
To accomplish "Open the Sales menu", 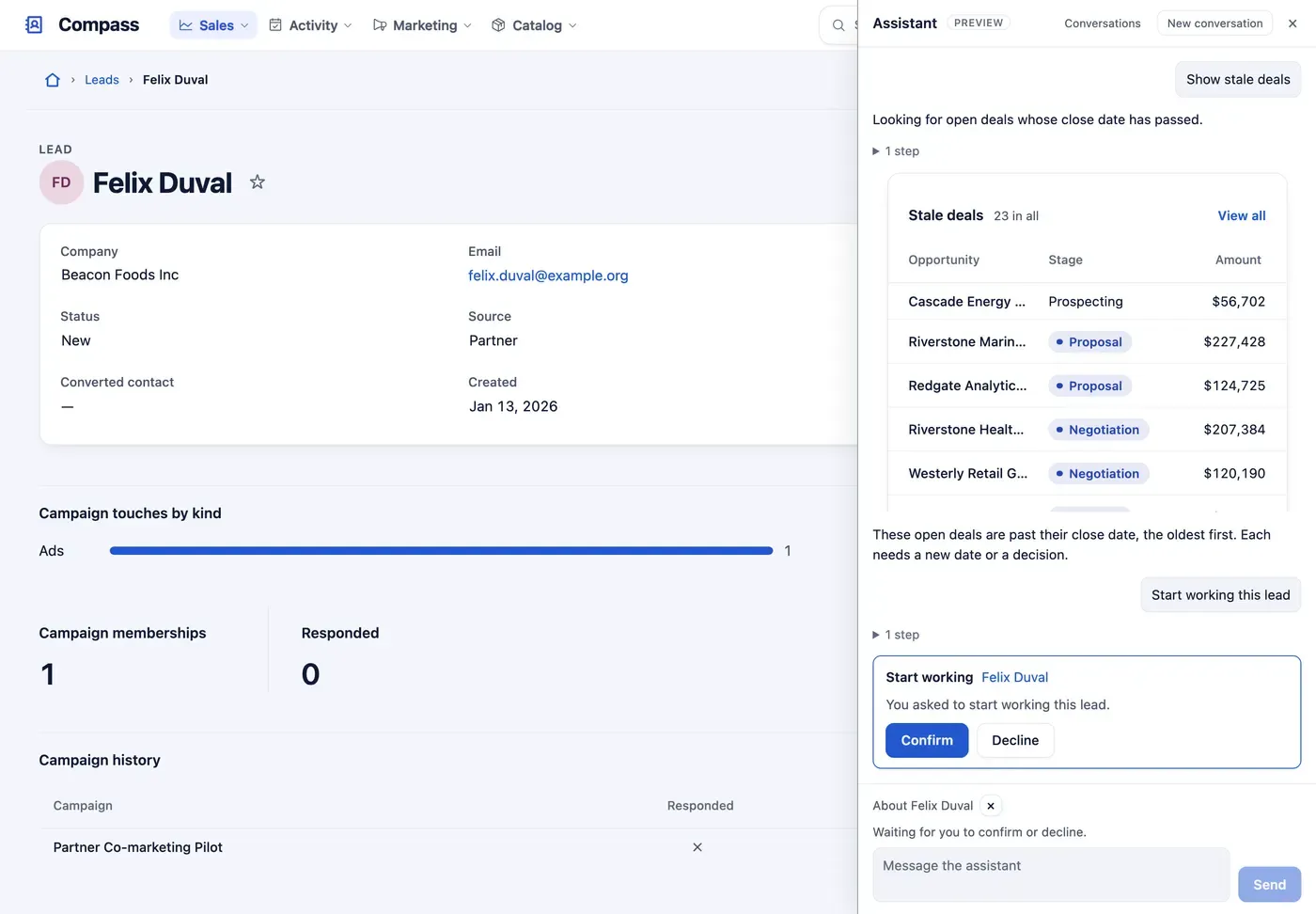I will [x=213, y=25].
